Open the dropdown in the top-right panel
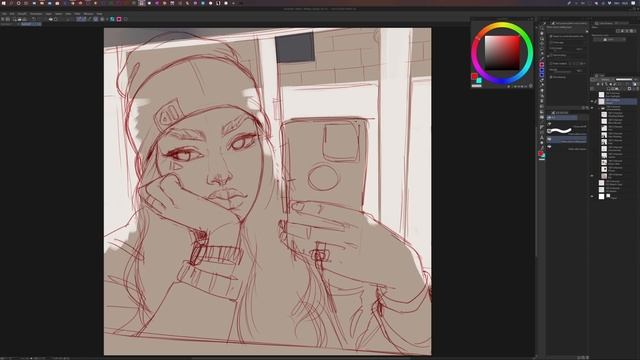This screenshot has width=640, height=360. [x=610, y=40]
